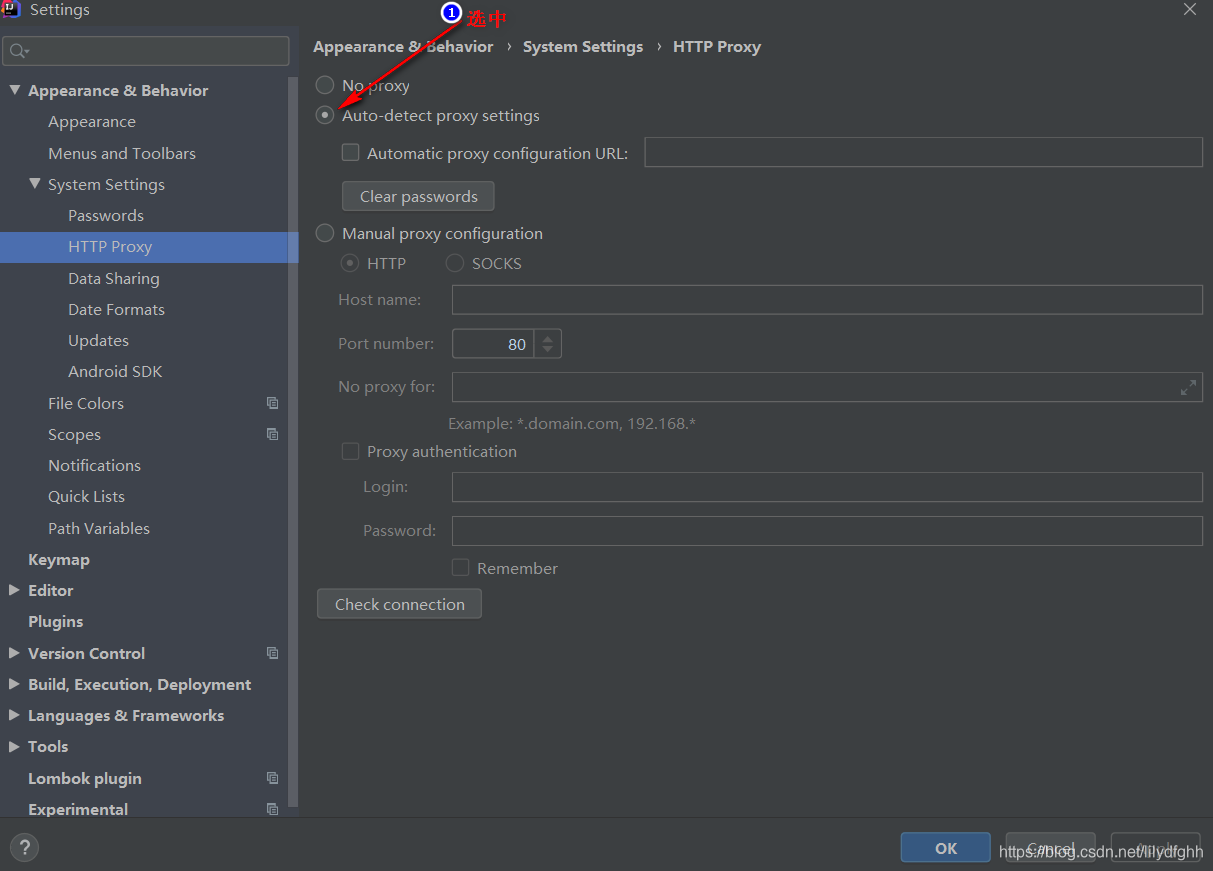
Task: Open Plugins settings page
Action: pyautogui.click(x=56, y=621)
